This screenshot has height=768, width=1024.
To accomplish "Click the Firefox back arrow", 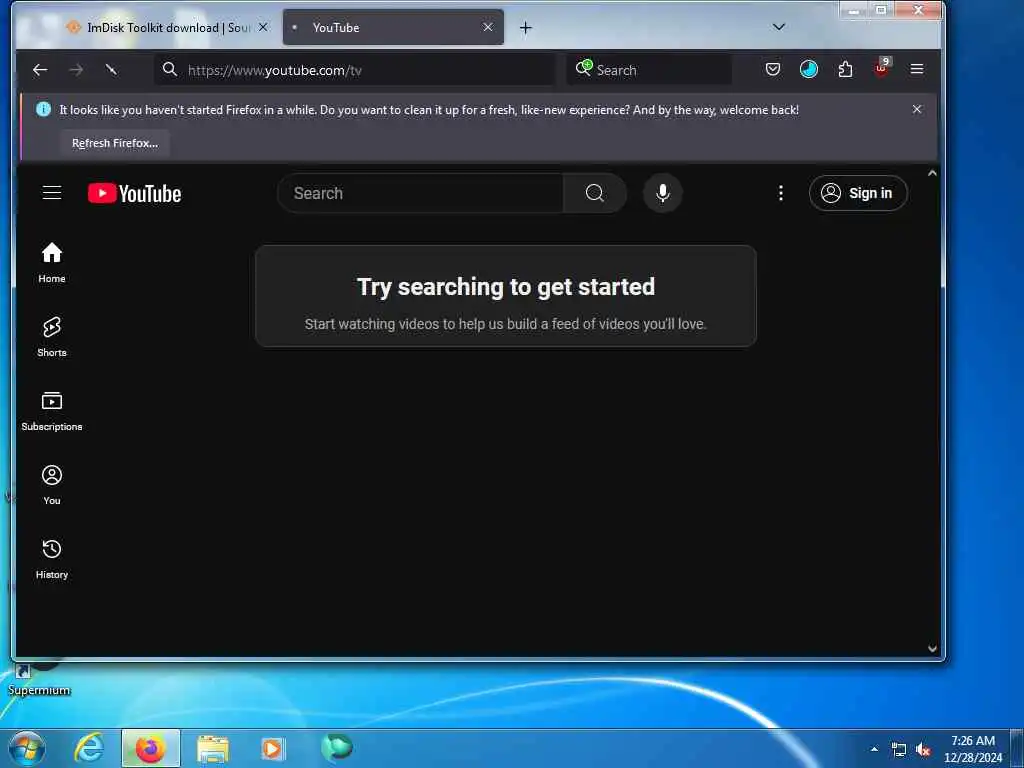I will click(40, 69).
